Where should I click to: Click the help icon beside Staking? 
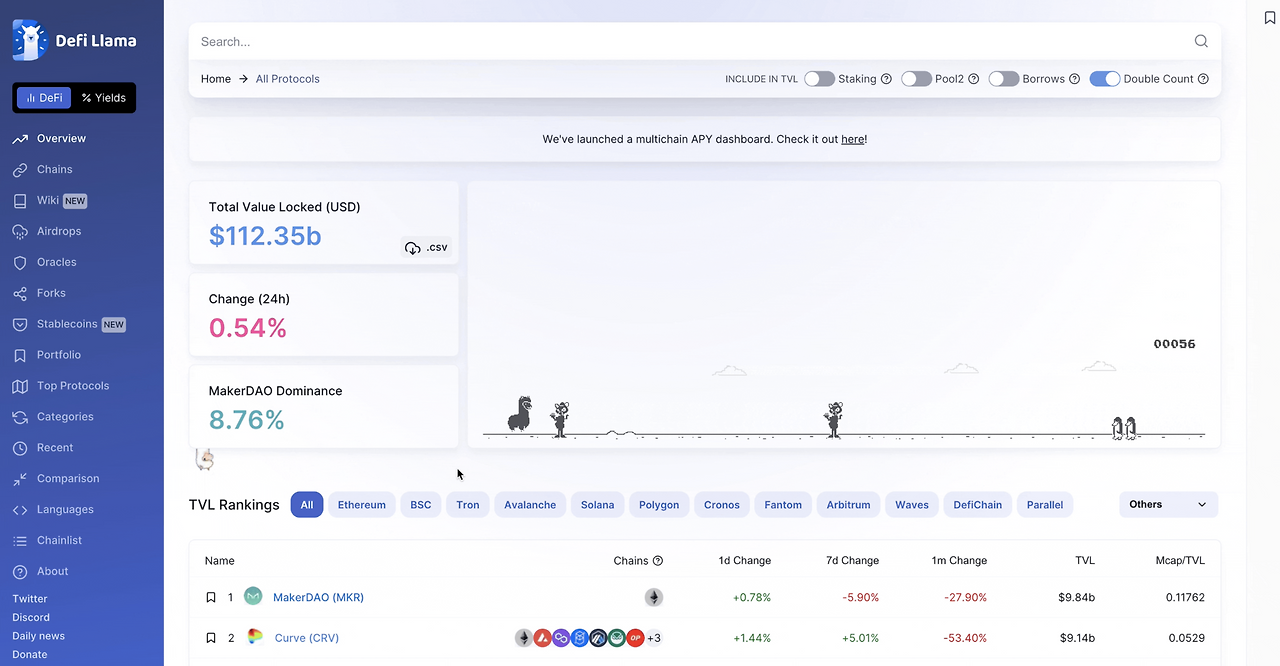tap(886, 79)
